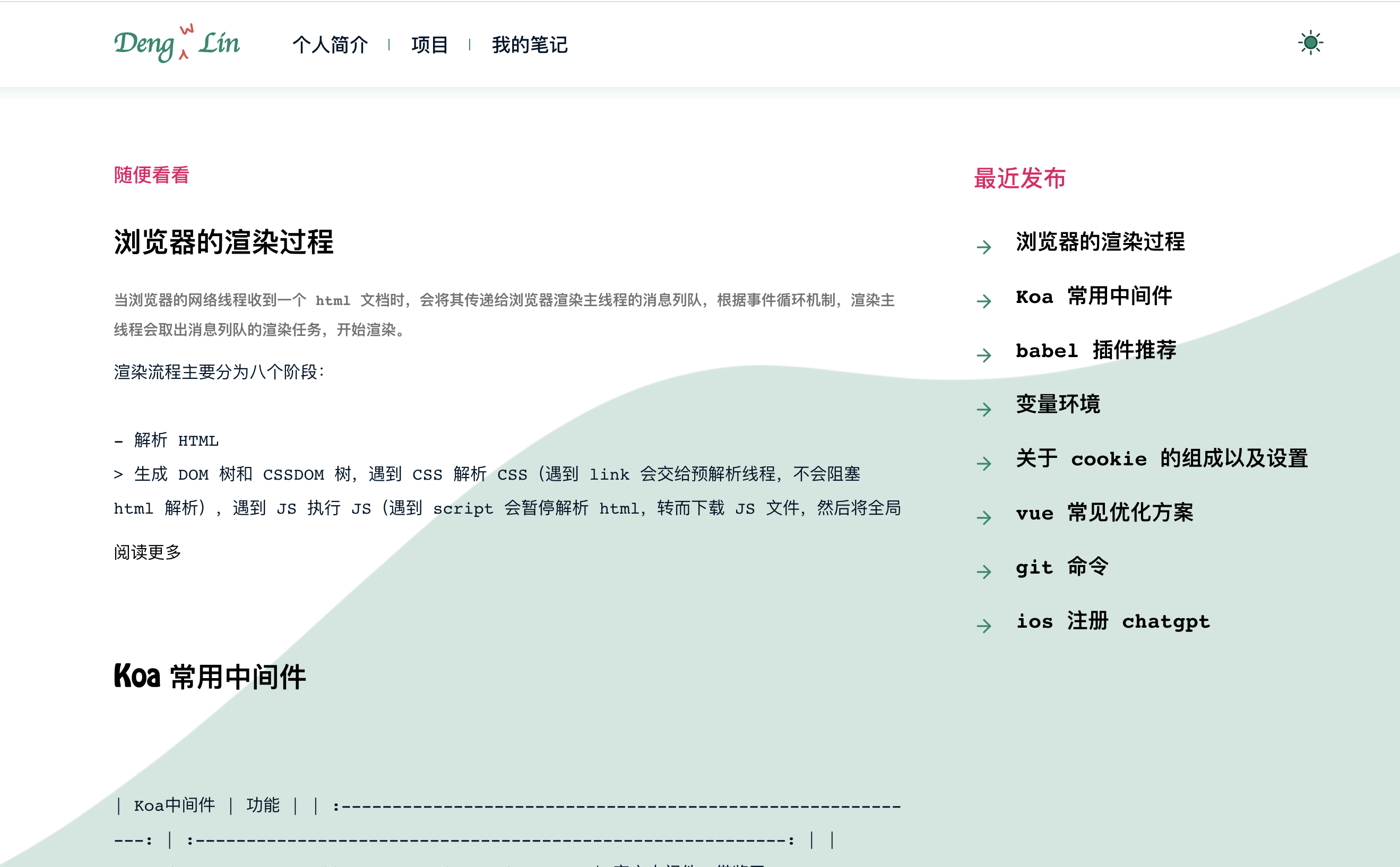Click the 最近发布 section heading

[x=1019, y=178]
